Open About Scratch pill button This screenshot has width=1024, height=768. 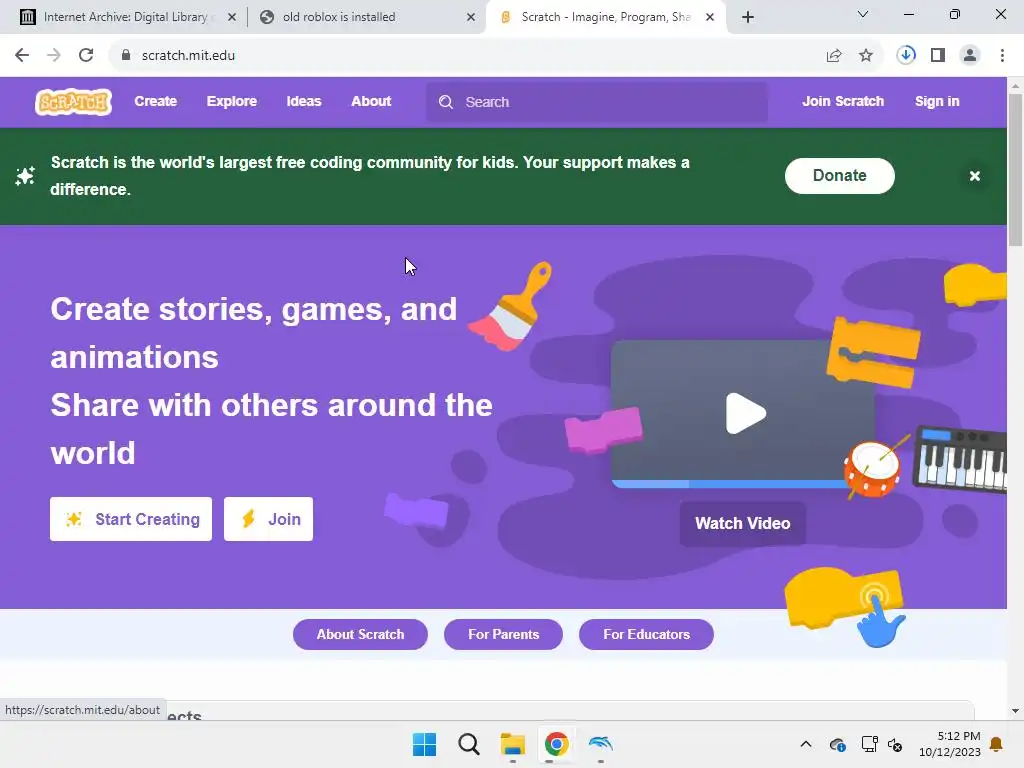(360, 634)
